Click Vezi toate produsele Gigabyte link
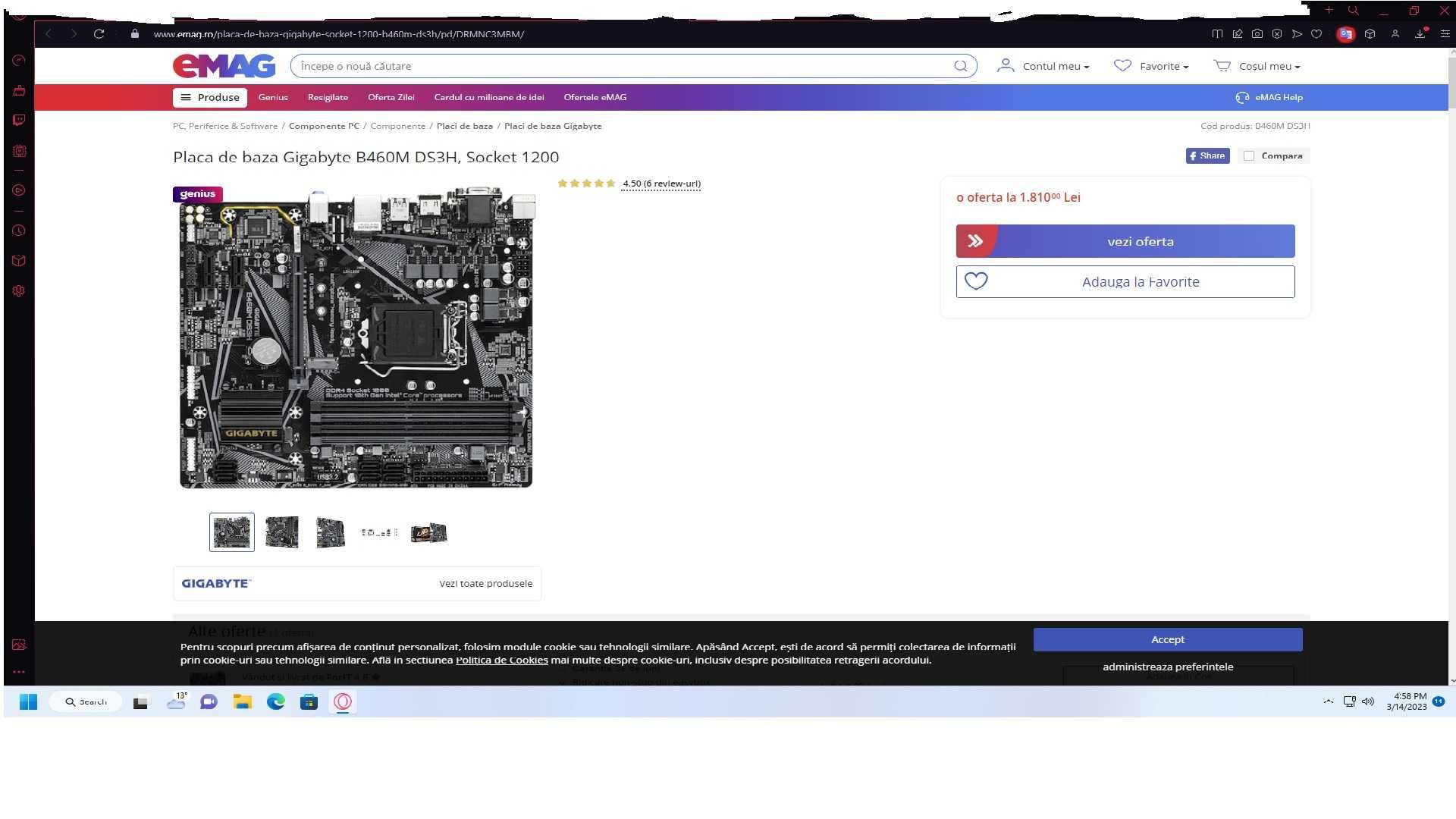The width and height of the screenshot is (1456, 819). 486,583
